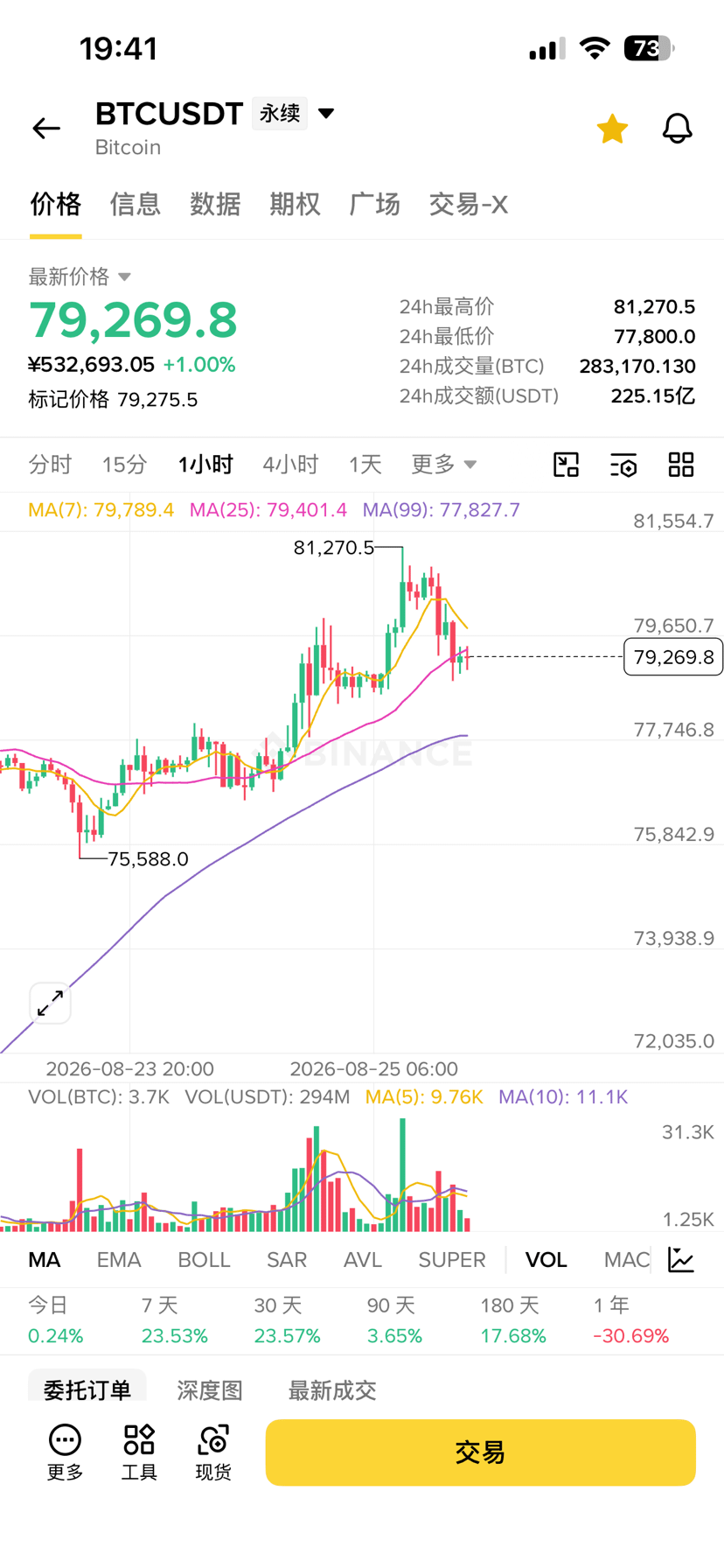
Task: Enable the SUPER indicator
Action: click(452, 1259)
